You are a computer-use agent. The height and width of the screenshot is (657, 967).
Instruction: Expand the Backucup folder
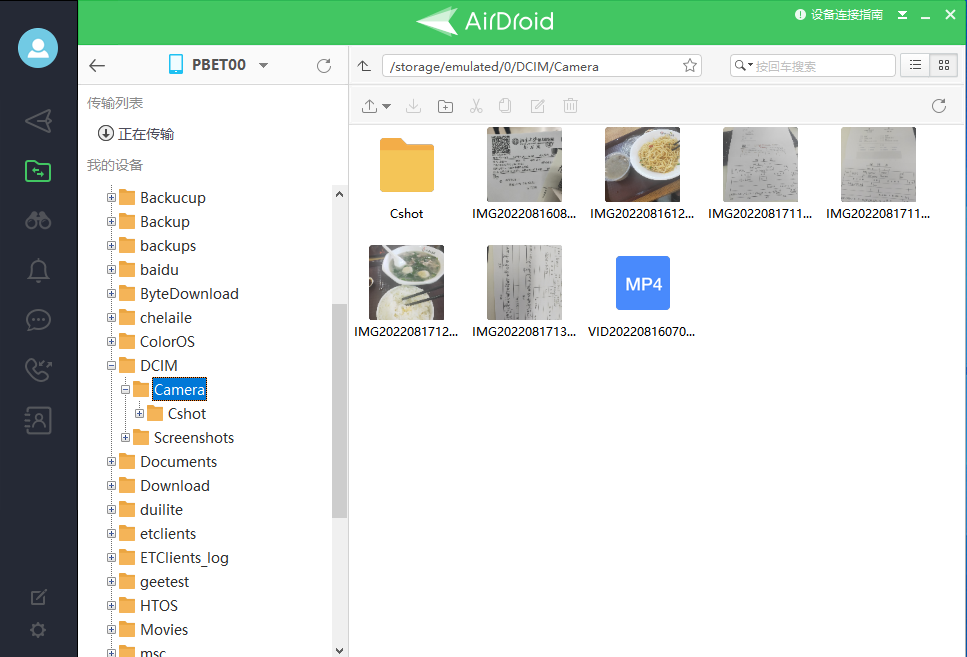(x=112, y=197)
